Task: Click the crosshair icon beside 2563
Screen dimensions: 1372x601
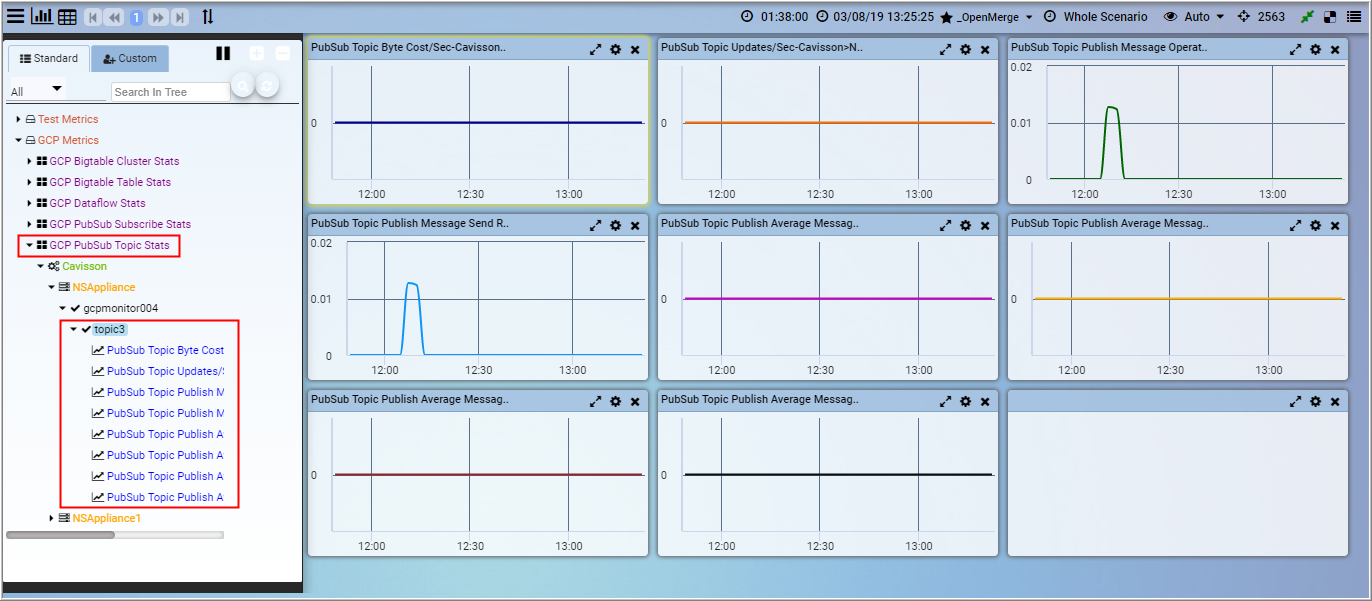Action: pyautogui.click(x=1244, y=17)
